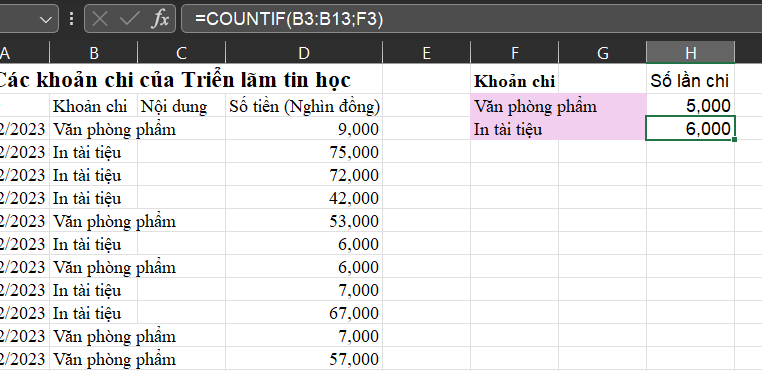Select 'Số tiền (Nghìn đồng)' header cell
The height and width of the screenshot is (371, 762).
(x=304, y=106)
